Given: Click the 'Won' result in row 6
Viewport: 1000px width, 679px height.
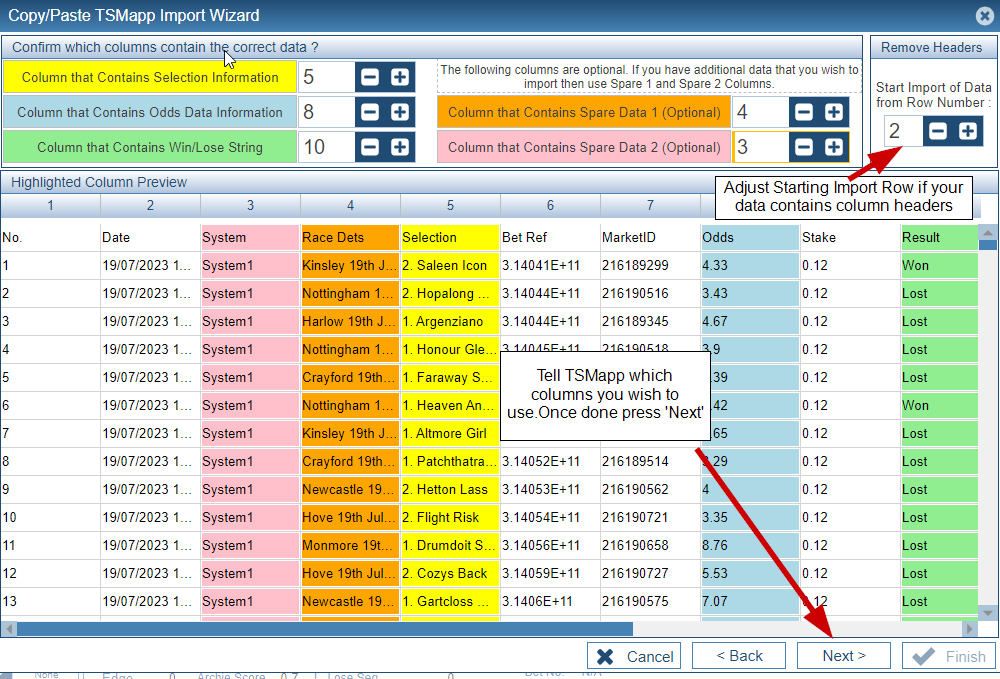Looking at the screenshot, I should pyautogui.click(x=939, y=405).
